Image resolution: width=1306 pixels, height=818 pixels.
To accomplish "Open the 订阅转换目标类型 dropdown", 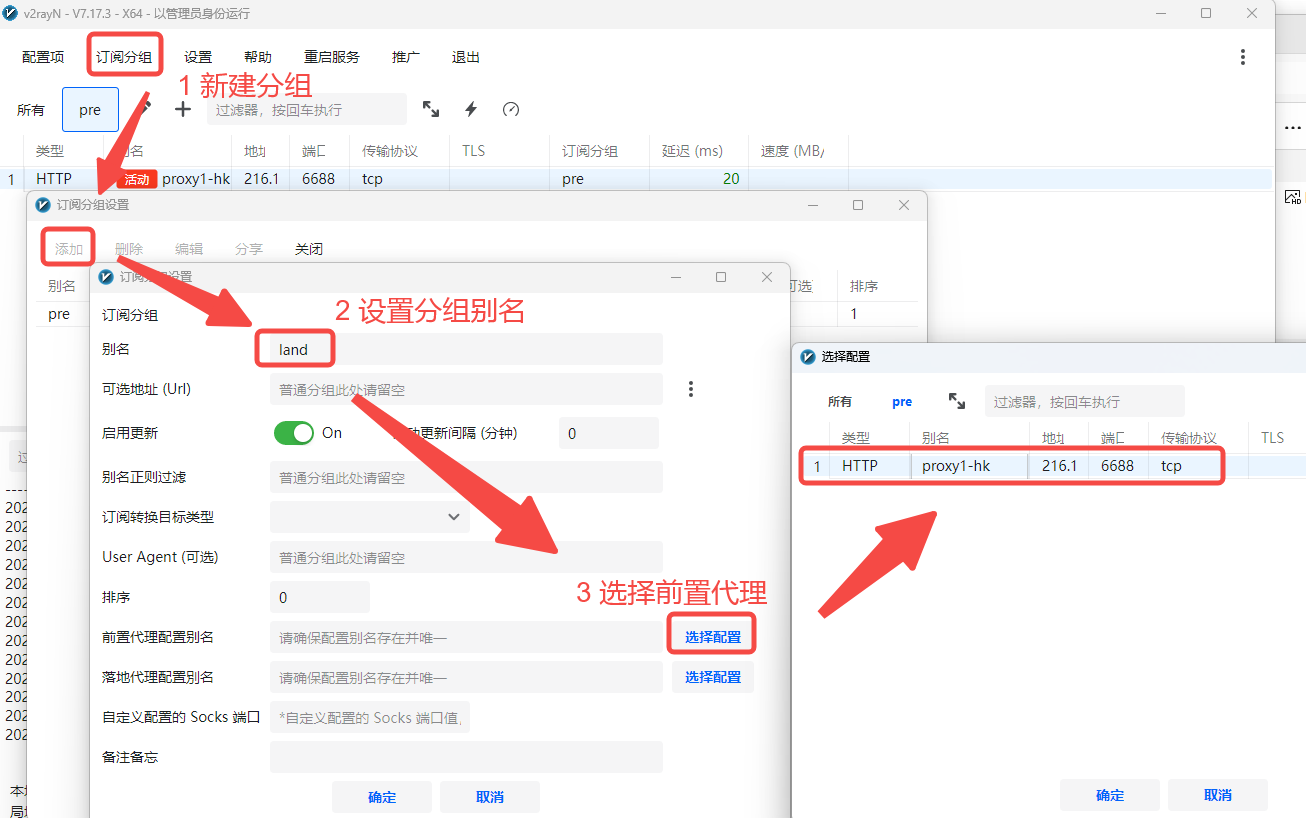I will [x=370, y=517].
